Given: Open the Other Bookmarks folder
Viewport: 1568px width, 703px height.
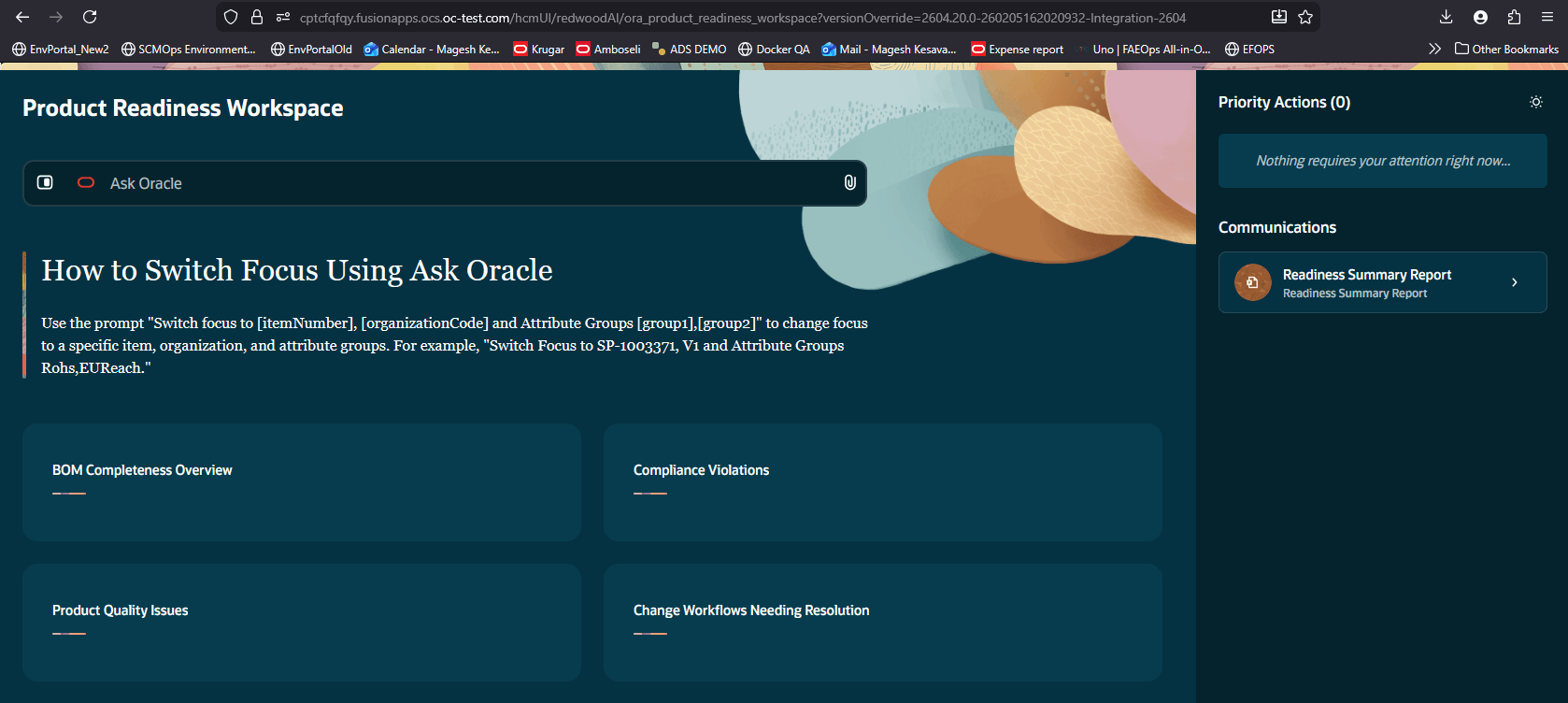Looking at the screenshot, I should click(1506, 50).
